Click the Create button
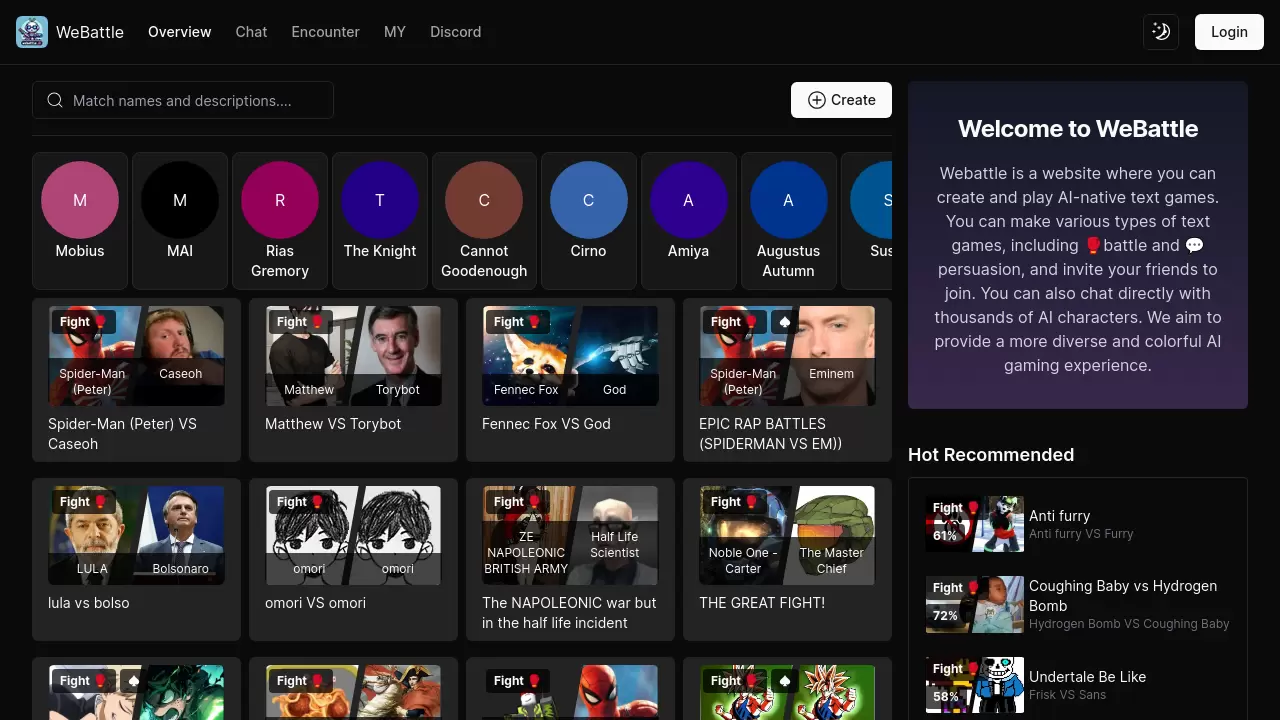Viewport: 1280px width, 720px height. (841, 100)
